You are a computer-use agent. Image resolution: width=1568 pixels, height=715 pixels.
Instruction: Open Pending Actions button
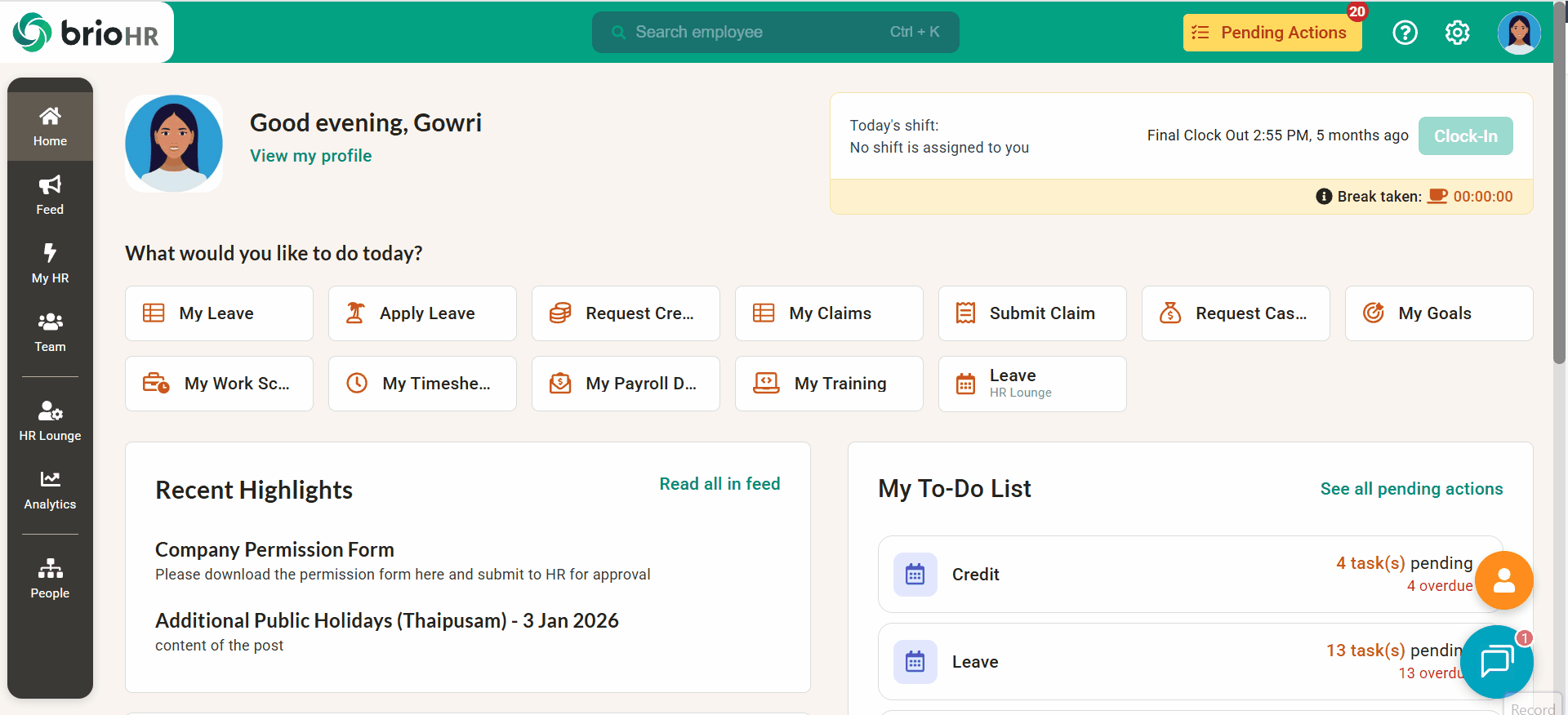coord(1272,33)
